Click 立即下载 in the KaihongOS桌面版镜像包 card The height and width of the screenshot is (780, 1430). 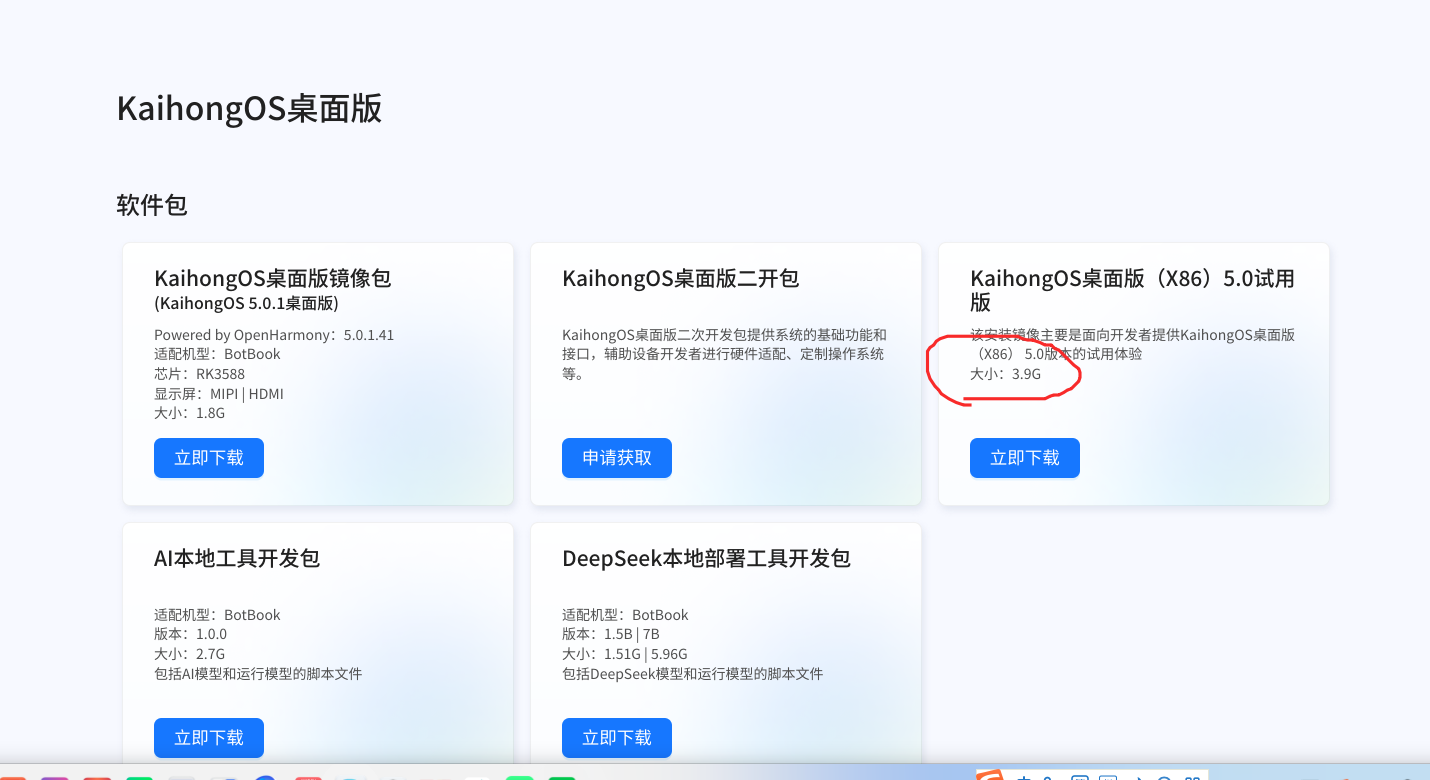pyautogui.click(x=209, y=458)
